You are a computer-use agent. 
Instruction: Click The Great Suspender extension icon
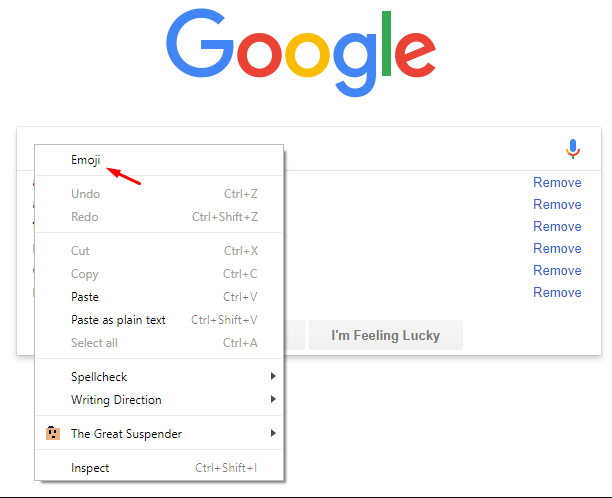pos(53,434)
